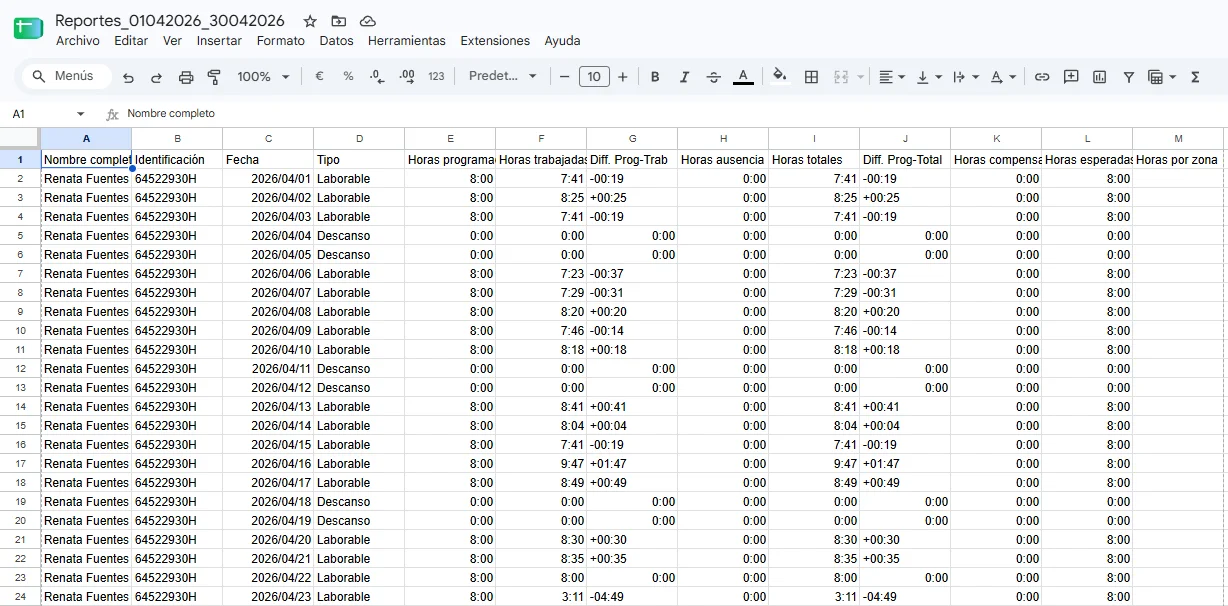Expand the Predet... font dropdown
Viewport: 1228px width, 606px height.
click(x=502, y=77)
